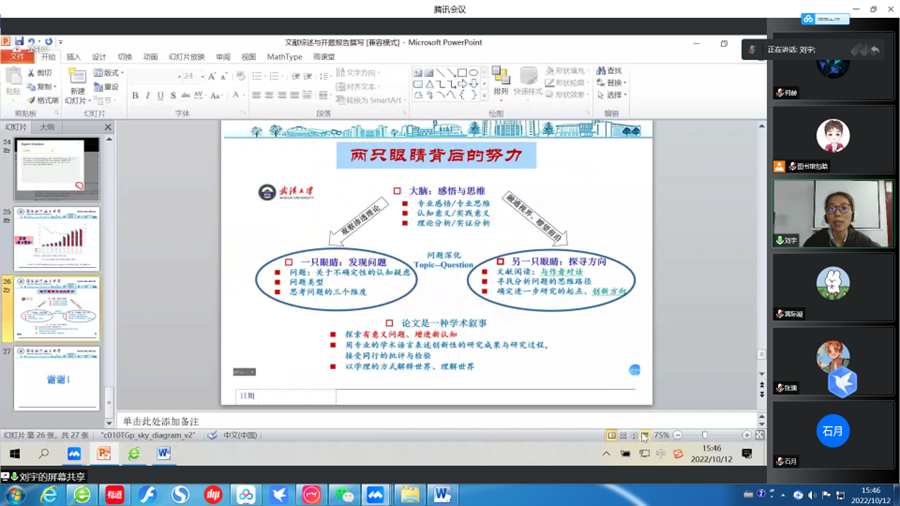Click the Bold formatting button
Screen dimensions: 900x506
pos(135,96)
